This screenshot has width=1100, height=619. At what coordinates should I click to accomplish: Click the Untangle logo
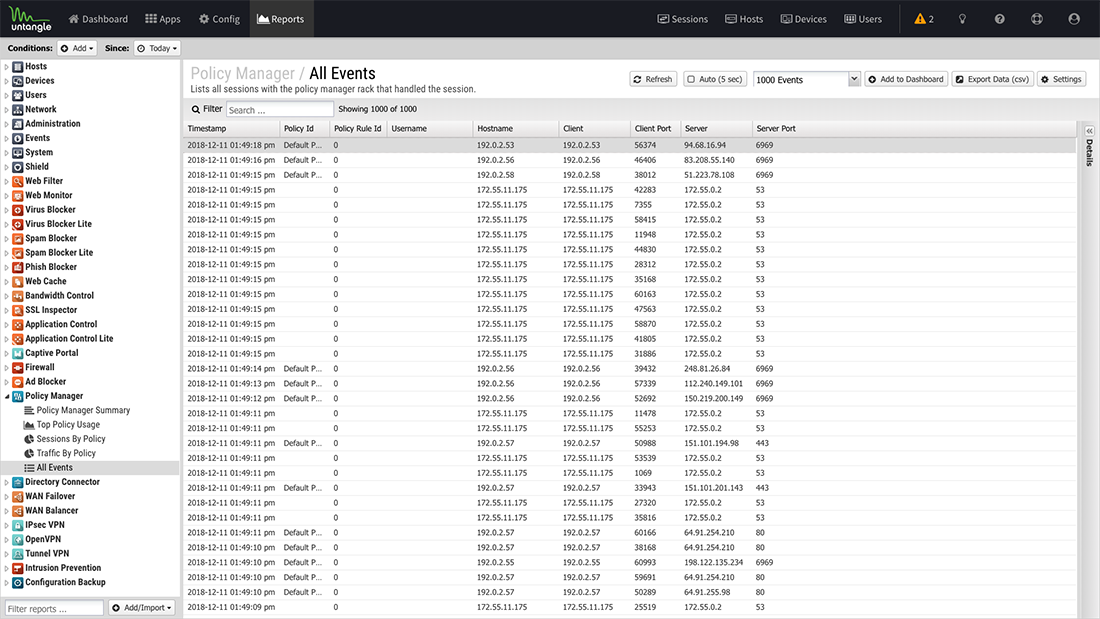[x=30, y=19]
